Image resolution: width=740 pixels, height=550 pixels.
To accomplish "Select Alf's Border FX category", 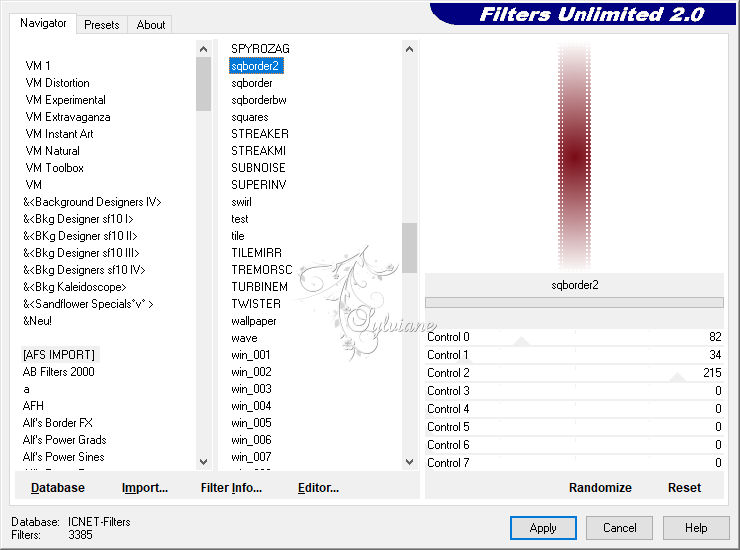I will [x=58, y=423].
